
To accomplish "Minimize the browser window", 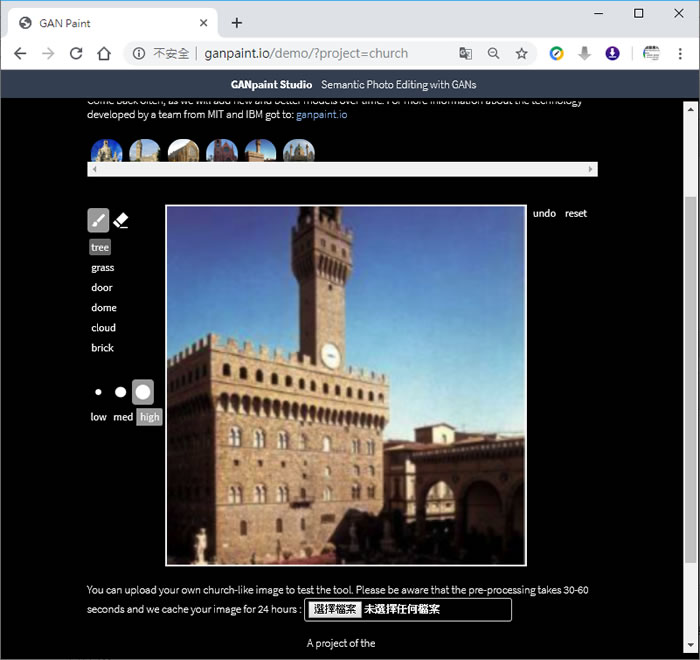I will 599,13.
